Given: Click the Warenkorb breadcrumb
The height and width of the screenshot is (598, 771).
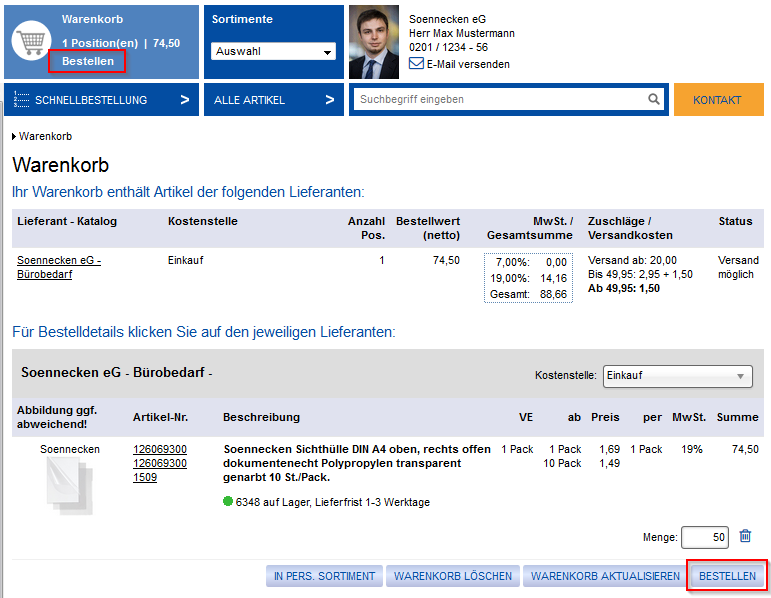Looking at the screenshot, I should [45, 136].
